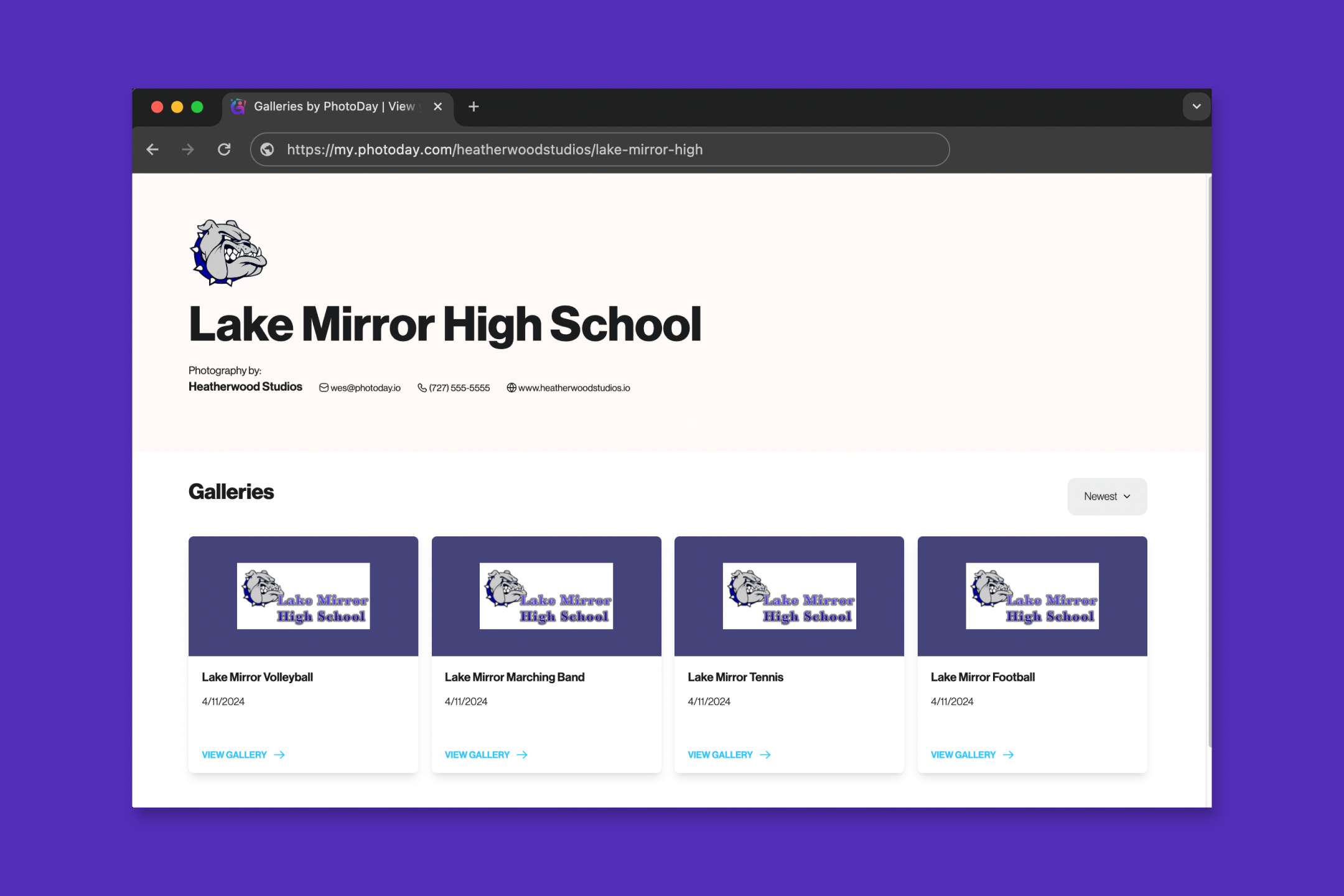
Task: Click the yellow minimize window button
Action: (177, 107)
